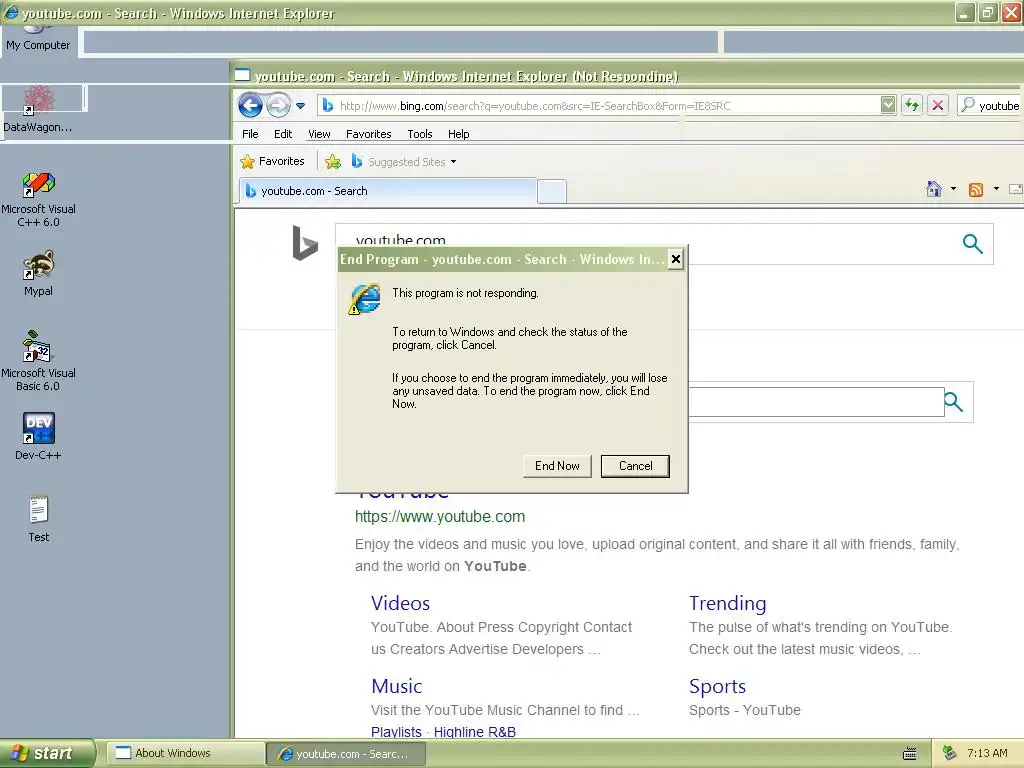
Task: Click the Internet Explorer warning icon in dialog
Action: click(364, 298)
